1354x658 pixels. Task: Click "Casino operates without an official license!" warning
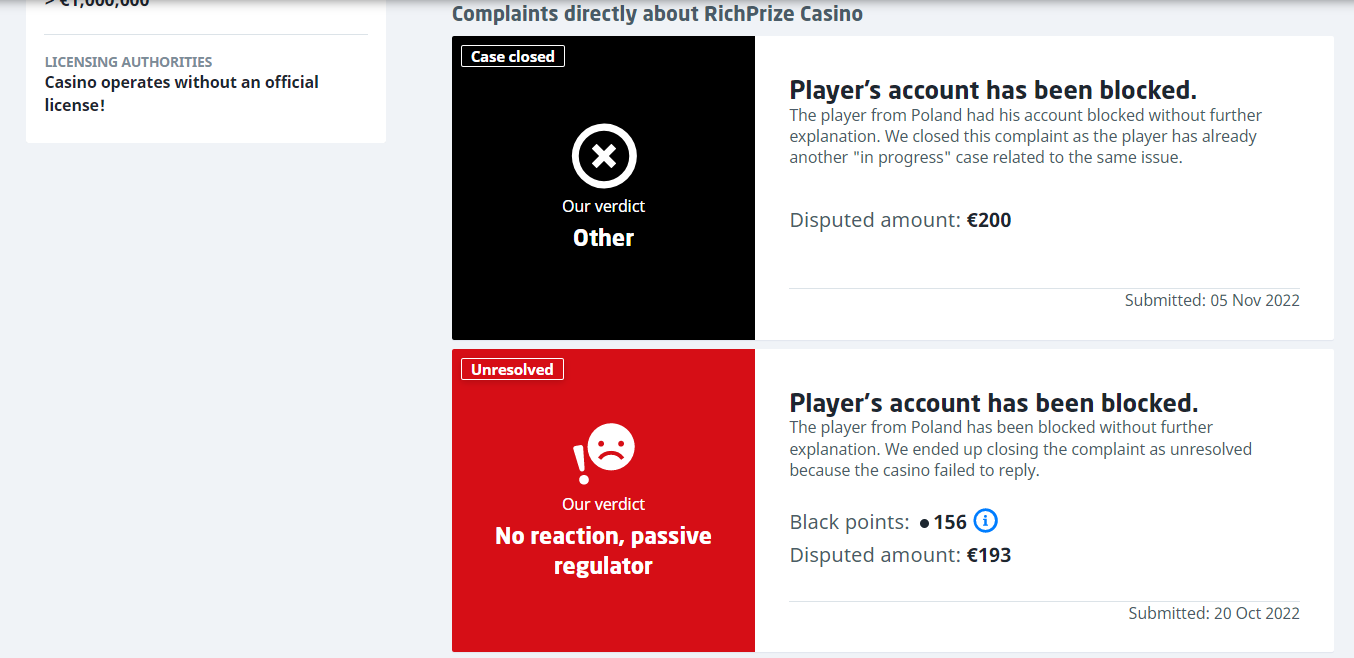click(182, 93)
